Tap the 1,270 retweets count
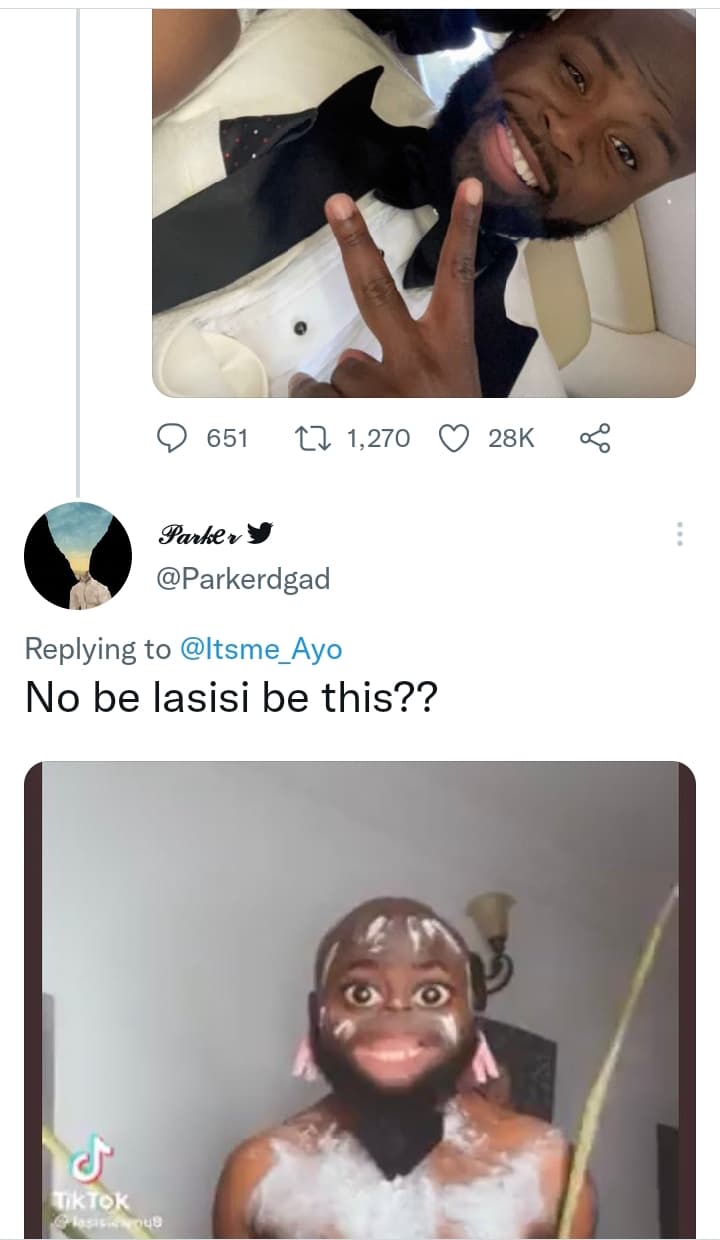The width and height of the screenshot is (720, 1240). point(378,438)
